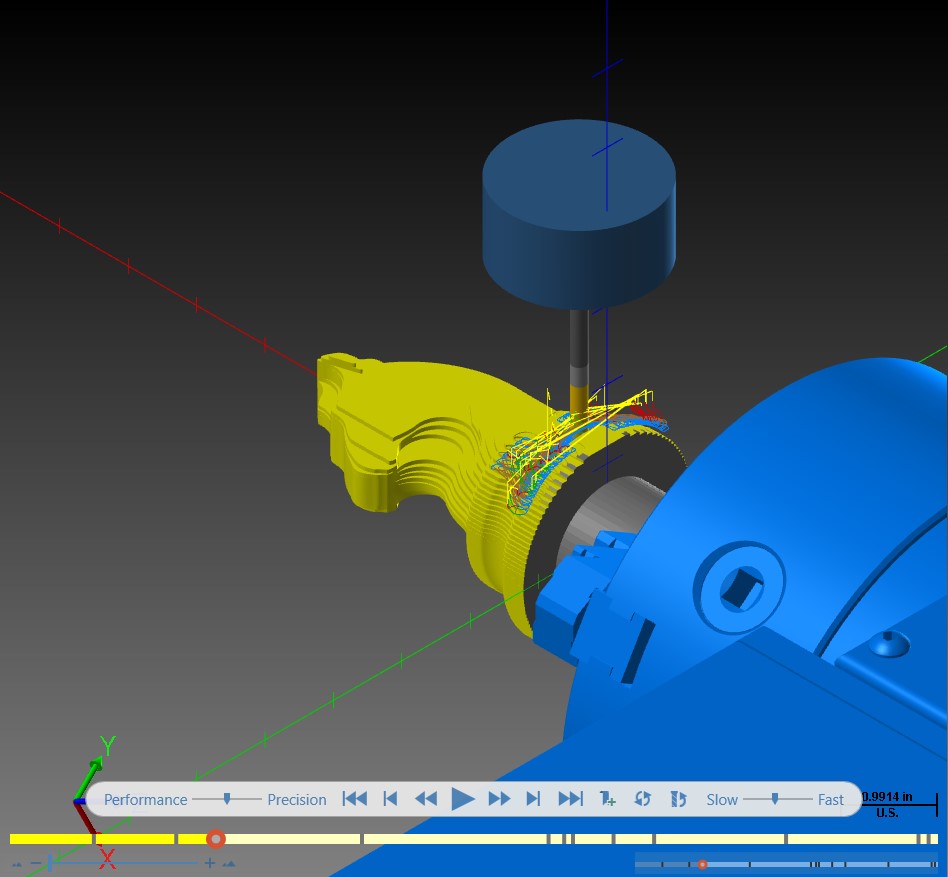The width and height of the screenshot is (948, 877).
Task: Click the Fast speed label
Action: point(830,800)
